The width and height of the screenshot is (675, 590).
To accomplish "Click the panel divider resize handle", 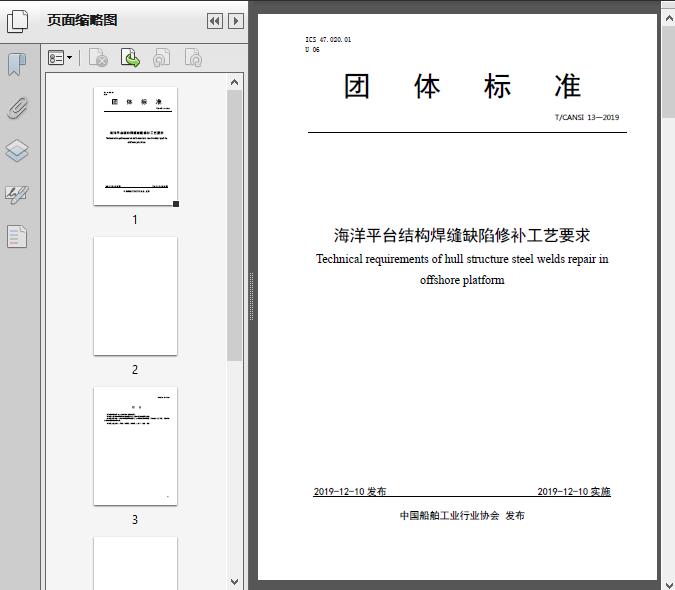I will click(x=250, y=297).
